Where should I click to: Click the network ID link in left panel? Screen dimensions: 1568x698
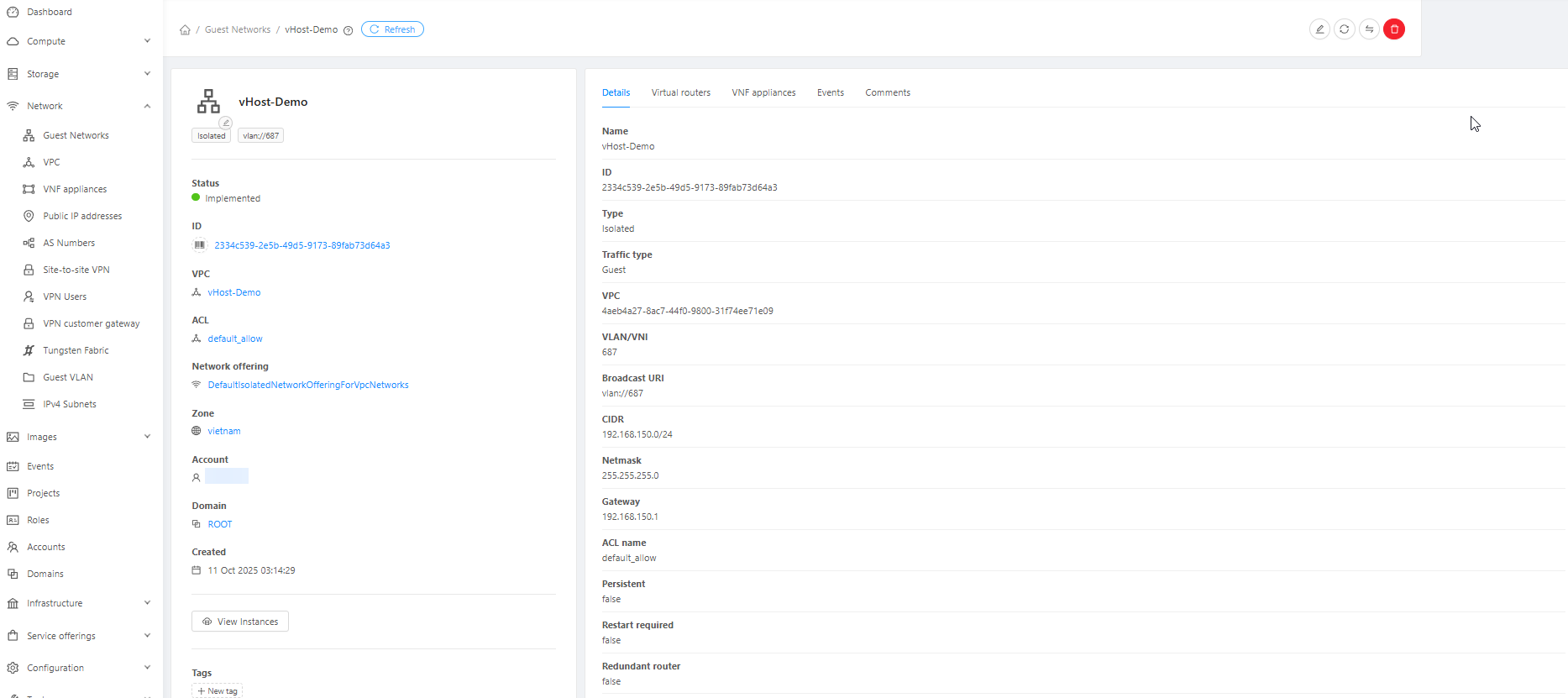[x=302, y=245]
